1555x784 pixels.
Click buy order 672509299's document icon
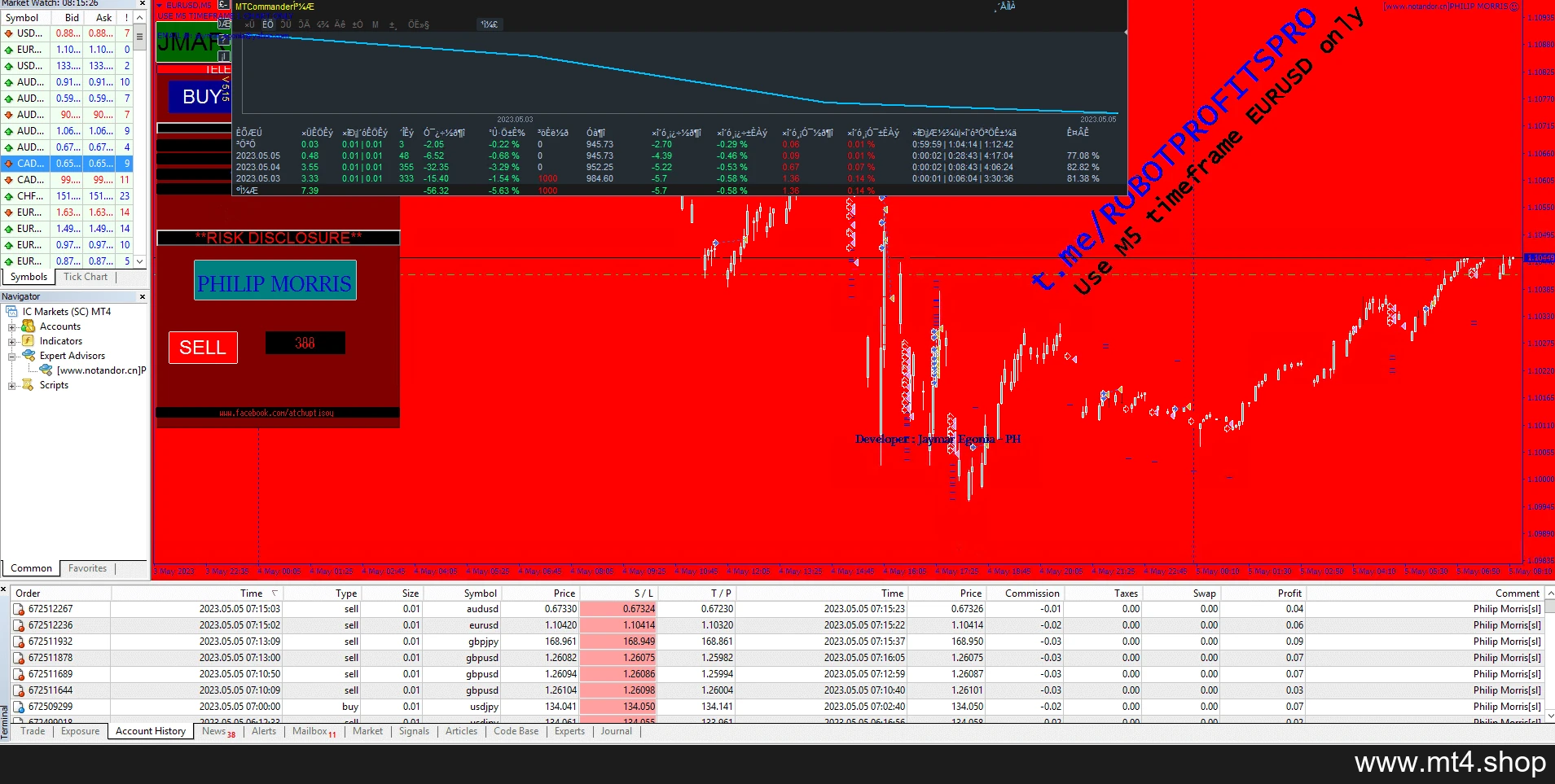[x=19, y=707]
